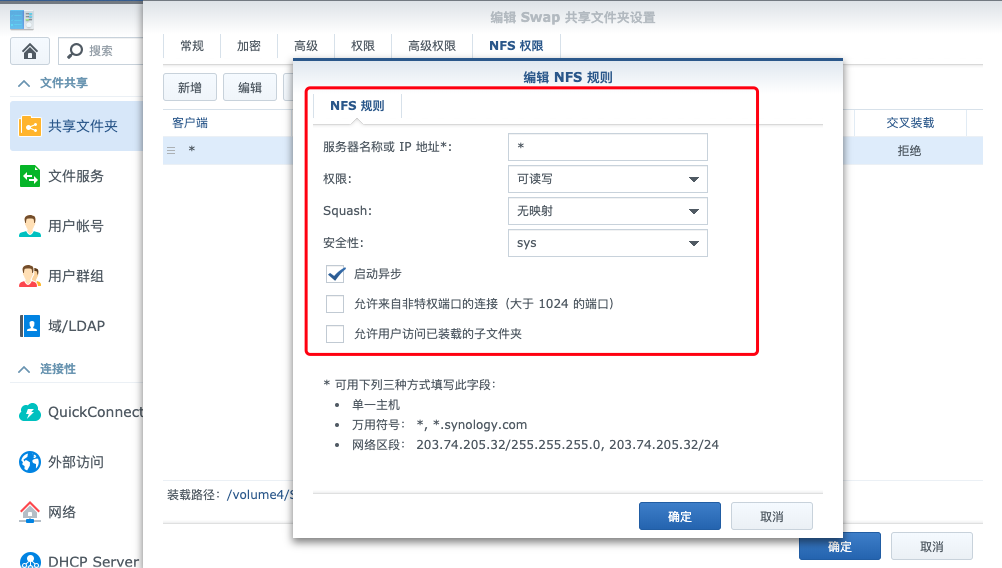The image size is (1002, 568).
Task: Click the 新增 button
Action: tap(190, 88)
